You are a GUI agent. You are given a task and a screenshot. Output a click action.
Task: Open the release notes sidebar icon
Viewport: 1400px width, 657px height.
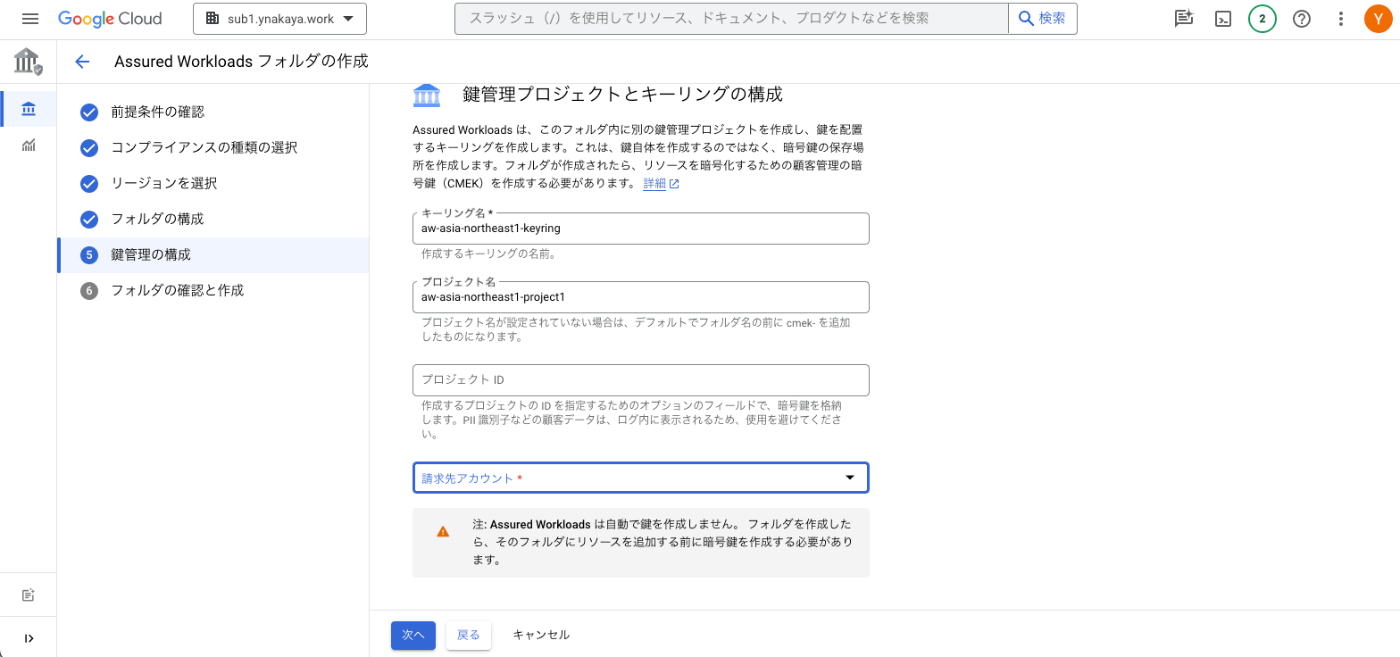(x=29, y=595)
